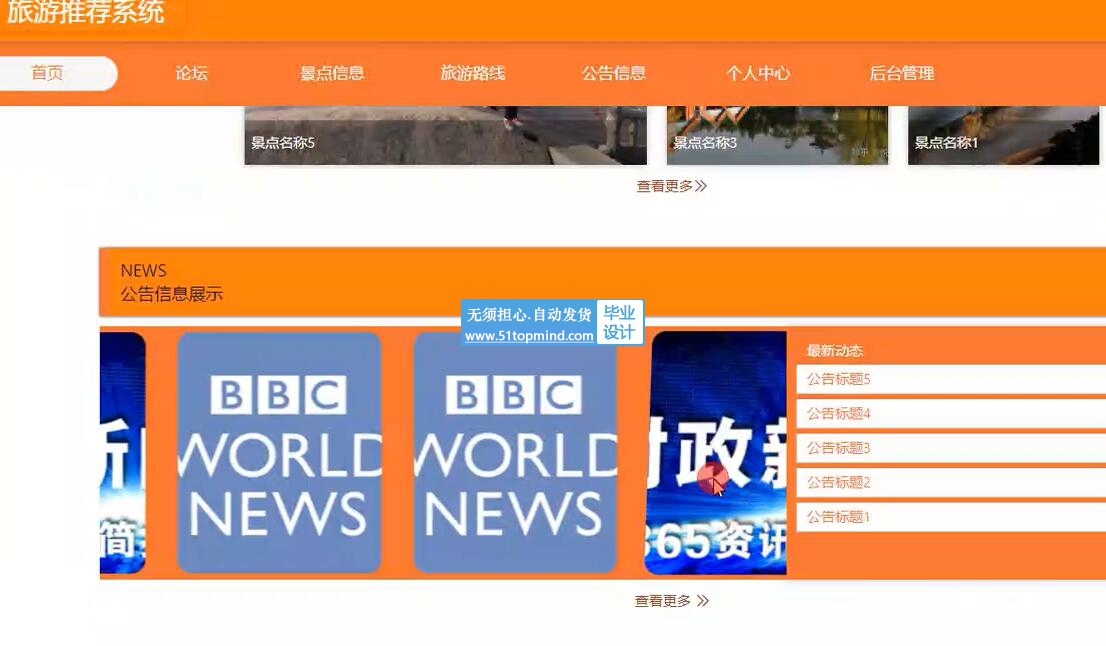The width and height of the screenshot is (1106, 646).
Task: Open the blue 财政 365资讯 news image
Action: pos(716,453)
